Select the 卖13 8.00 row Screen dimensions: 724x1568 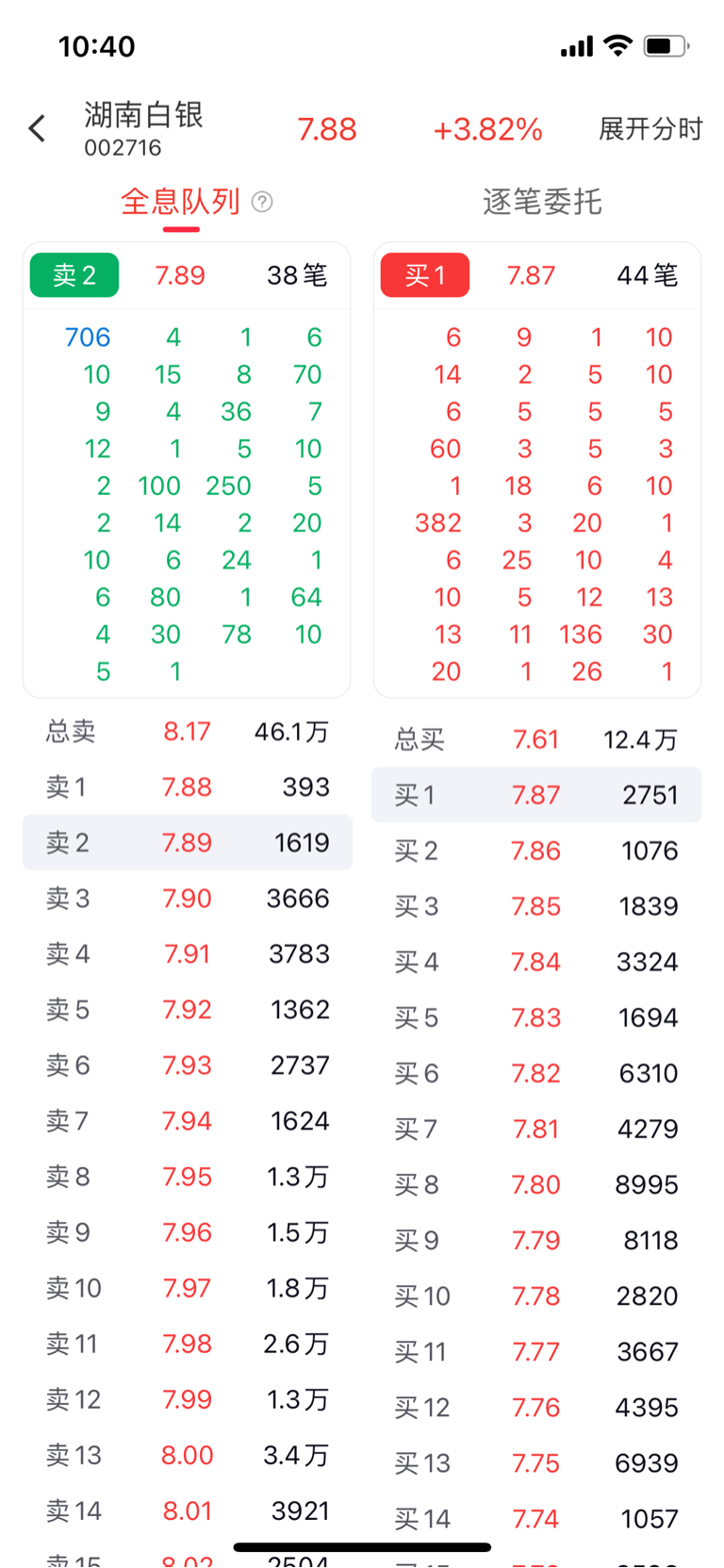tap(188, 1456)
